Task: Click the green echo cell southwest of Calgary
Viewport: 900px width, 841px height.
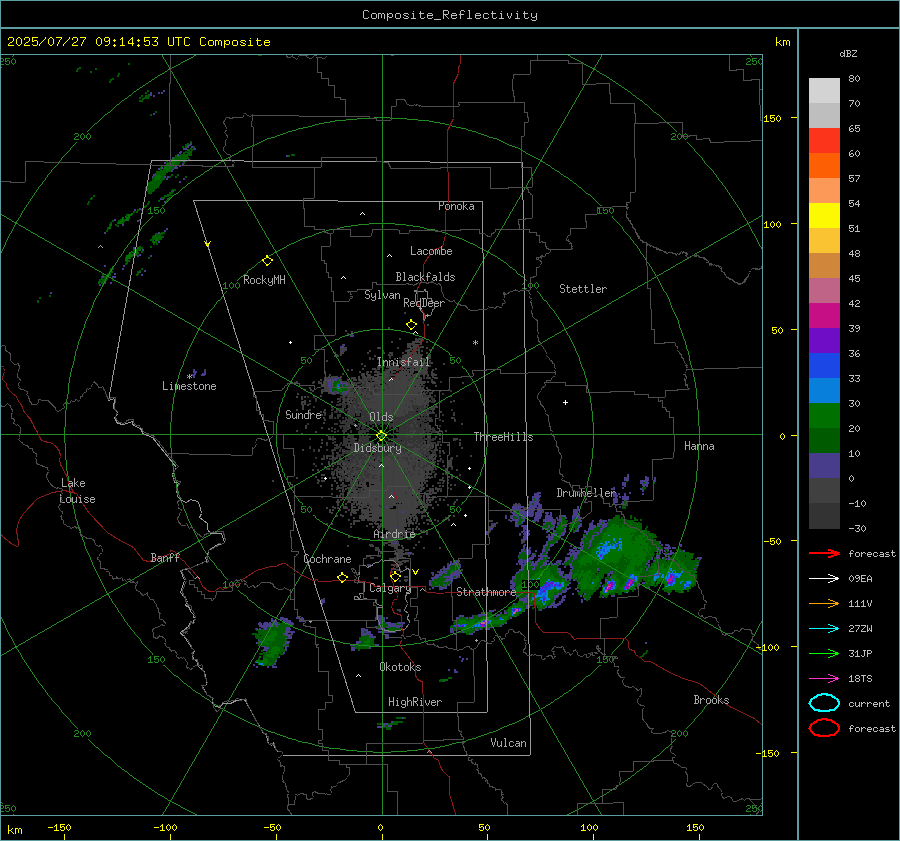Action: tap(273, 641)
